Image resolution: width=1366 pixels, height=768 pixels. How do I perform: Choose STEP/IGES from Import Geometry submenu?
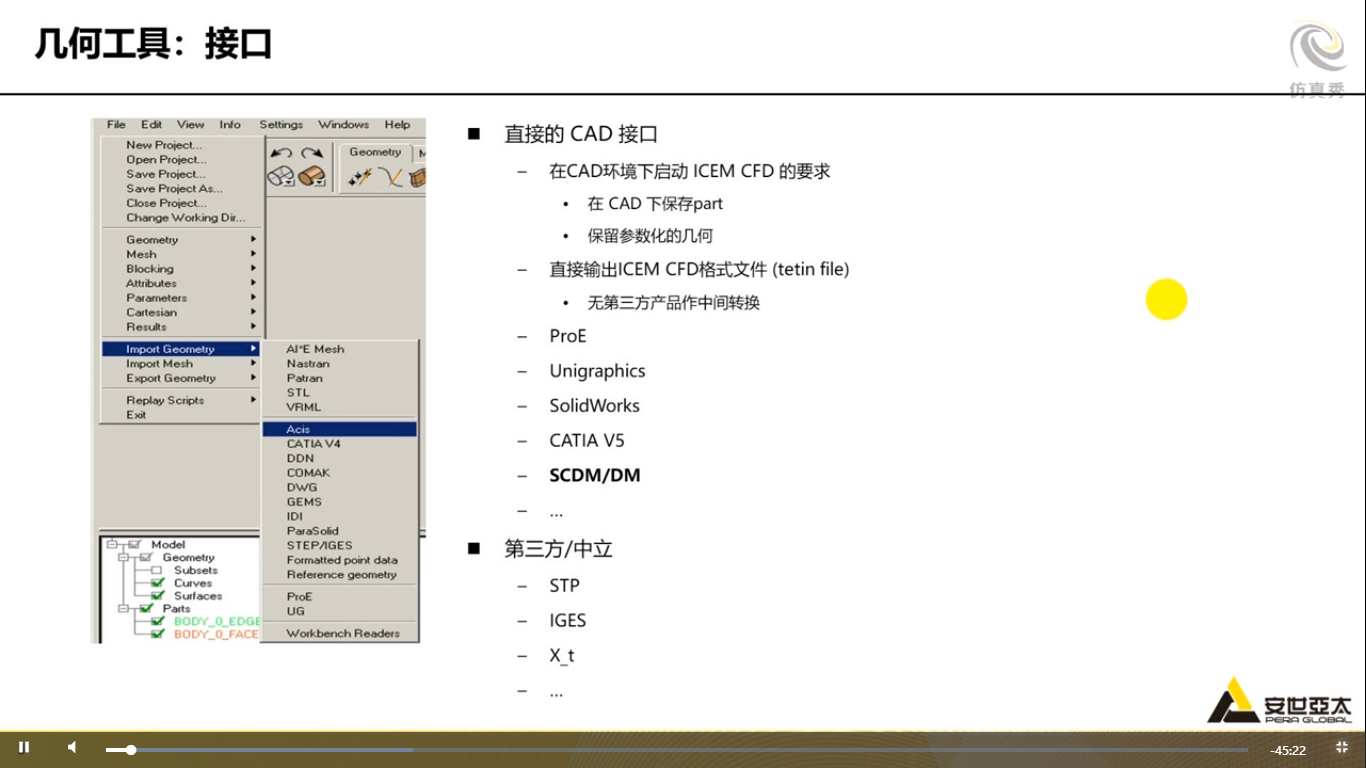pos(320,545)
